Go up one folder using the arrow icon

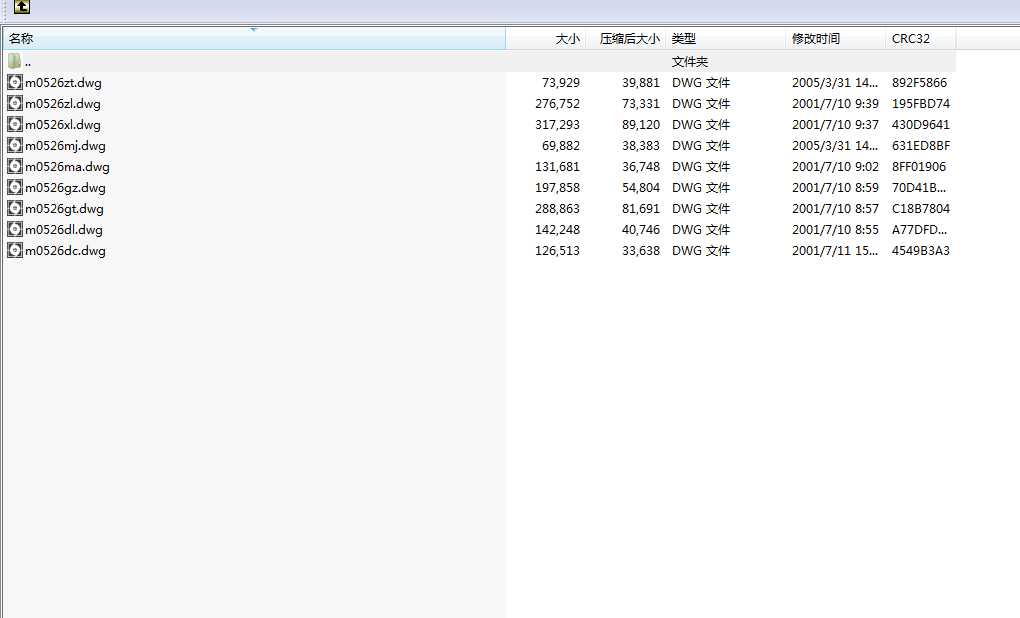tap(21, 7)
